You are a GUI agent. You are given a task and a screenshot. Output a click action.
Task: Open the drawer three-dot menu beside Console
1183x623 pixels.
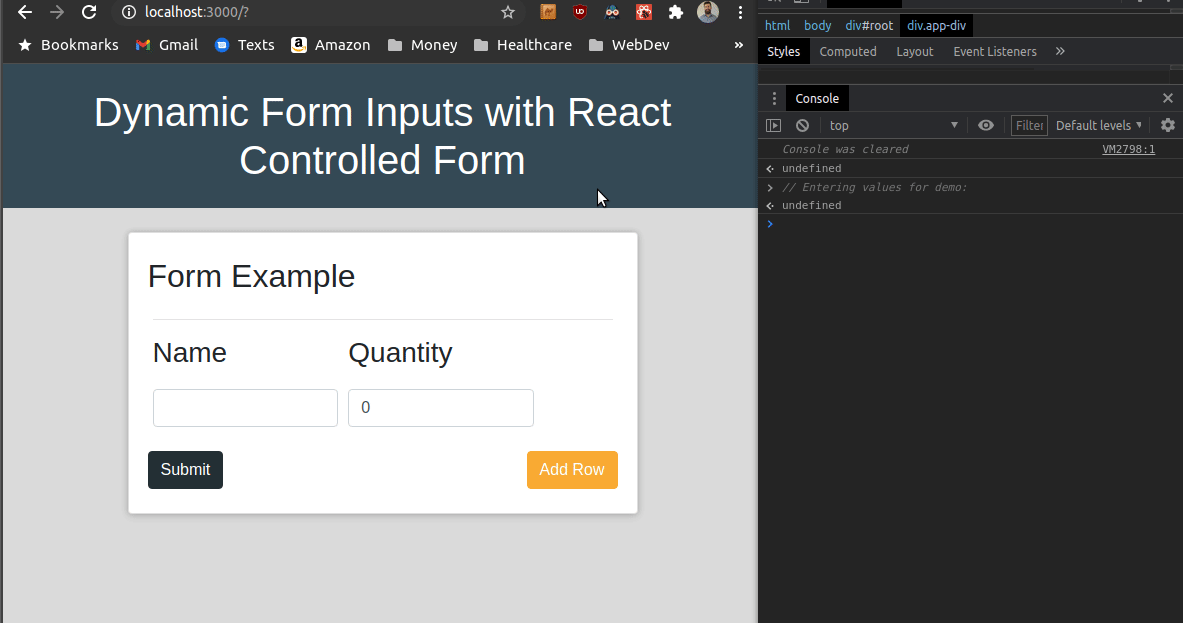tap(773, 99)
